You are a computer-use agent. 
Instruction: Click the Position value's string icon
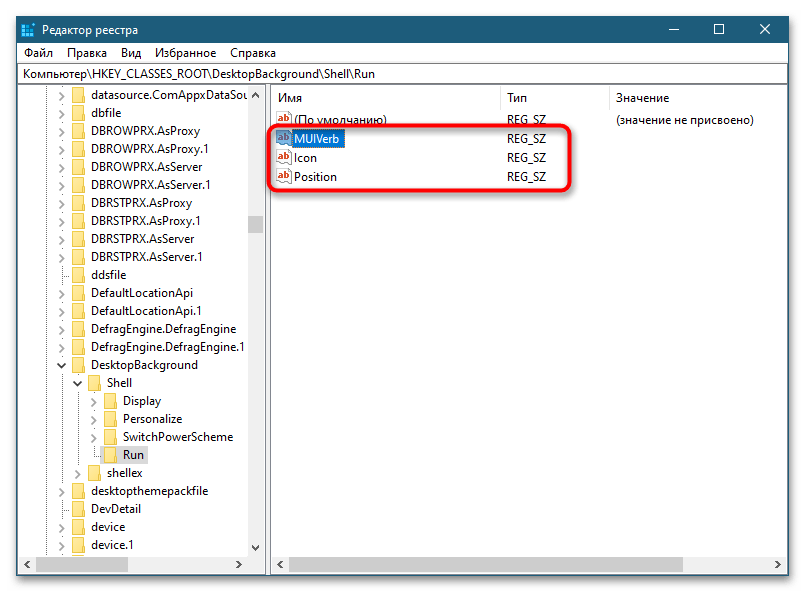(x=284, y=177)
